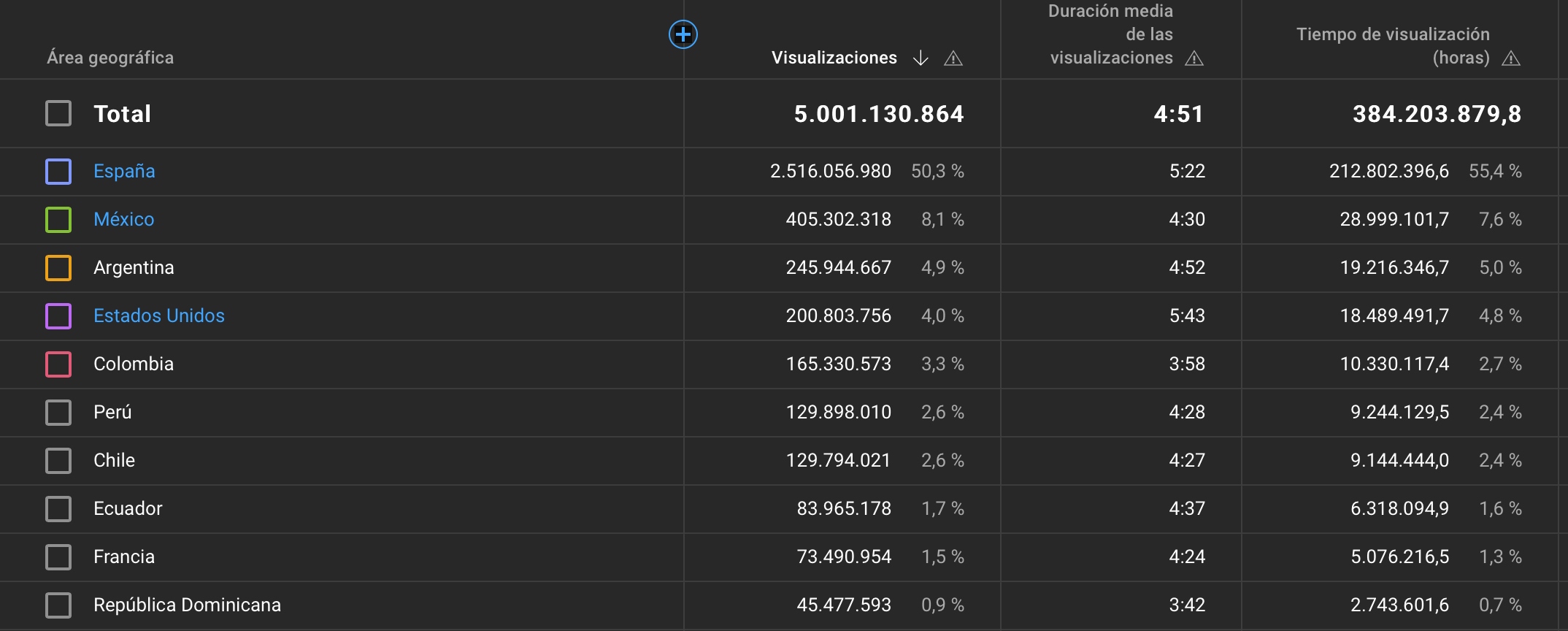The image size is (1568, 631).
Task: Enable the Perú checkbox
Action: pos(58,413)
